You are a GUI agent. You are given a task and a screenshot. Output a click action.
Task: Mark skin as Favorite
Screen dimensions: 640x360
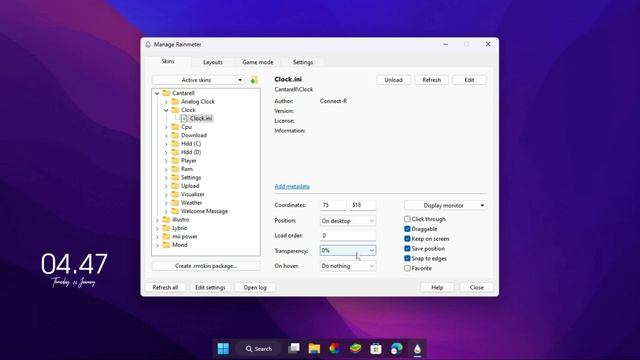point(407,268)
